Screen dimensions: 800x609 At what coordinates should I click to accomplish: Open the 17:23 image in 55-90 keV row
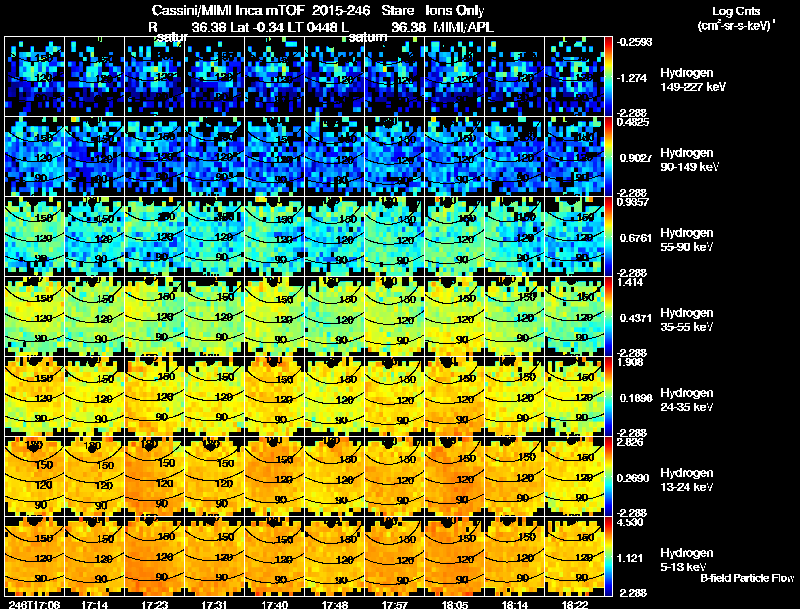click(154, 237)
